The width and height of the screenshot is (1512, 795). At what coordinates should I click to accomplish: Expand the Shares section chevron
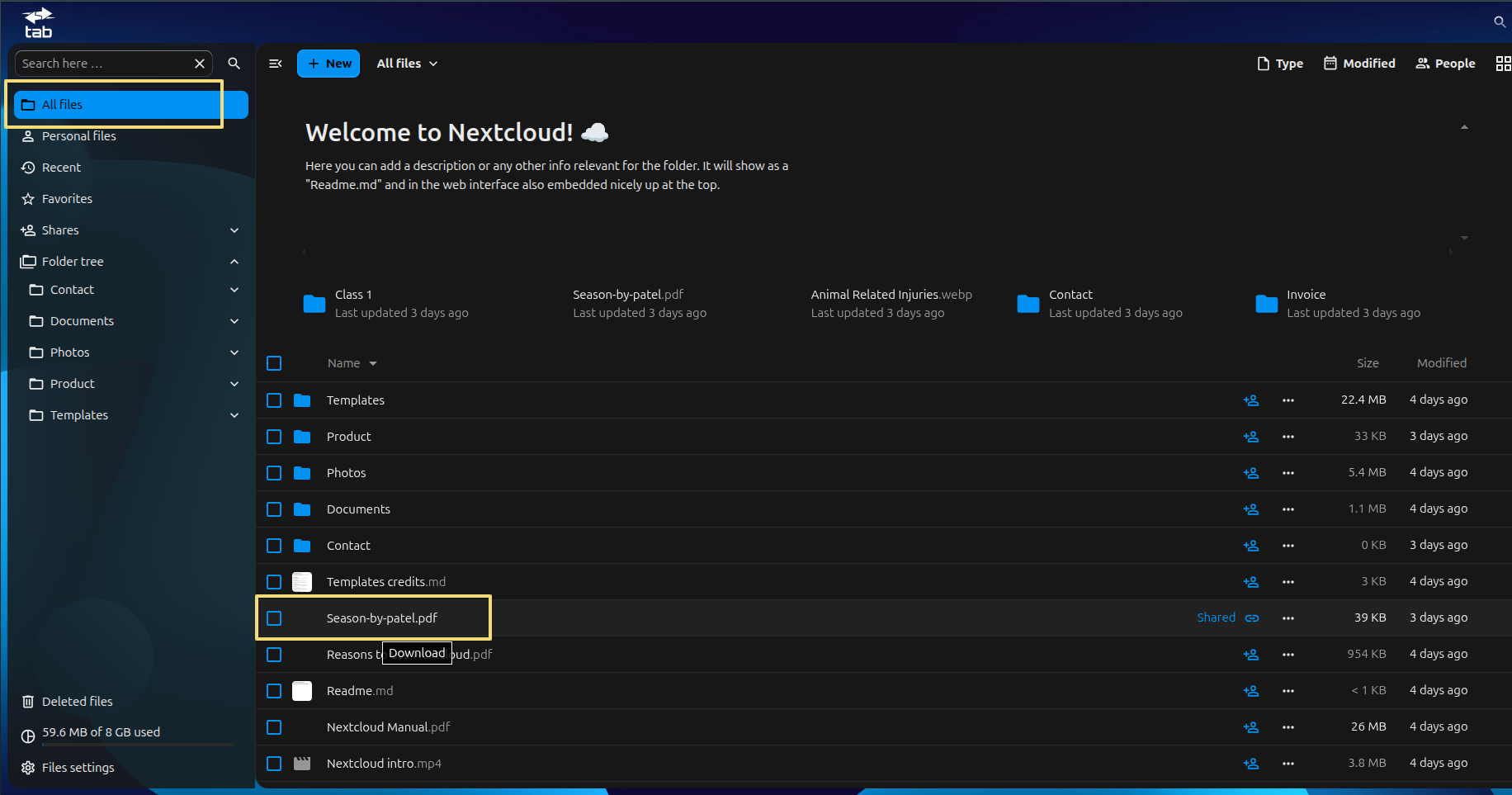pyautogui.click(x=234, y=230)
